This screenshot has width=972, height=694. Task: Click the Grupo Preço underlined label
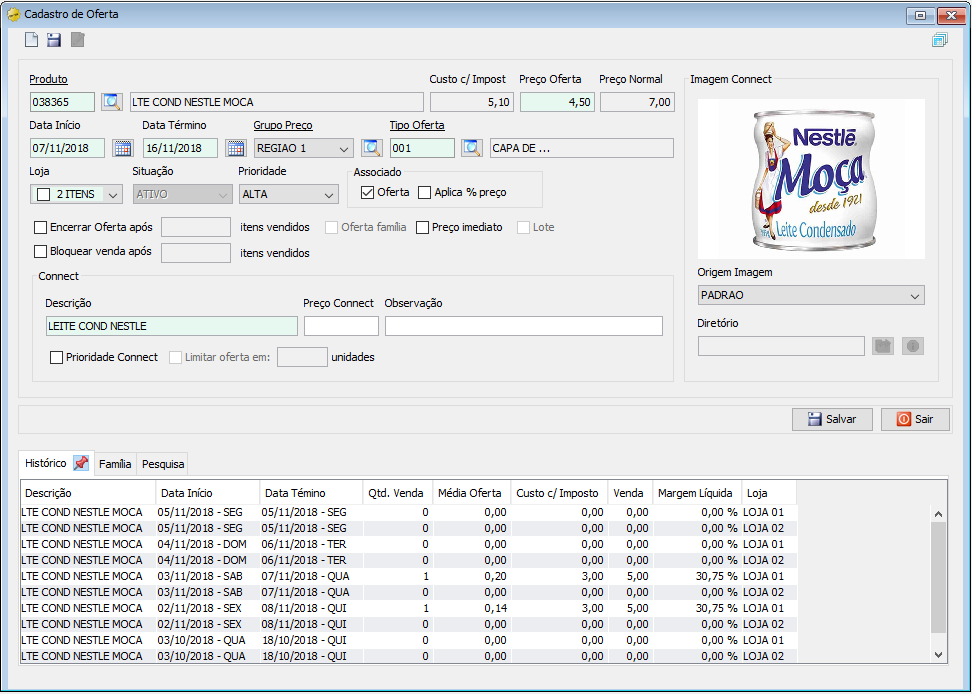point(283,125)
